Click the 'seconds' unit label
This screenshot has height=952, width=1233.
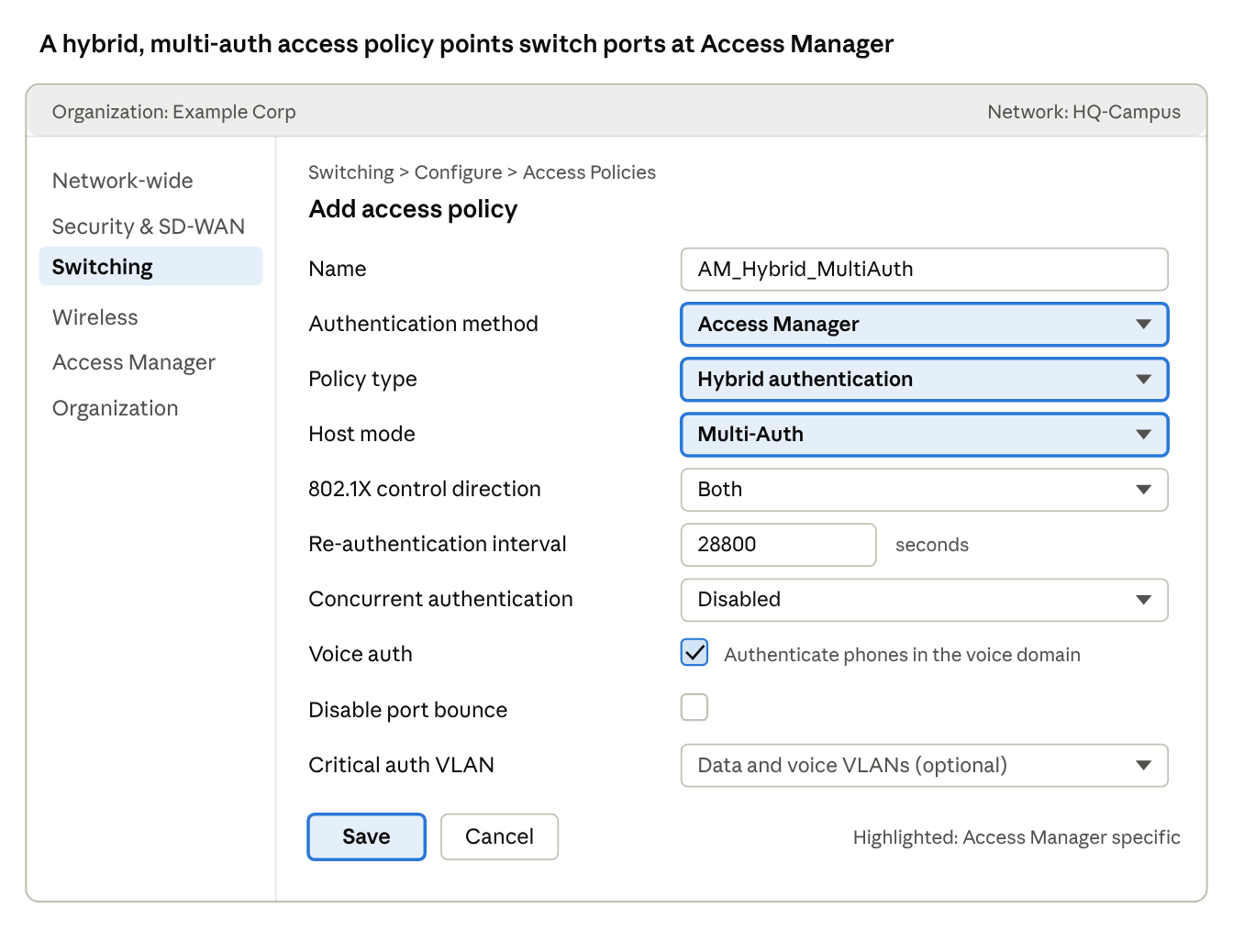point(931,545)
